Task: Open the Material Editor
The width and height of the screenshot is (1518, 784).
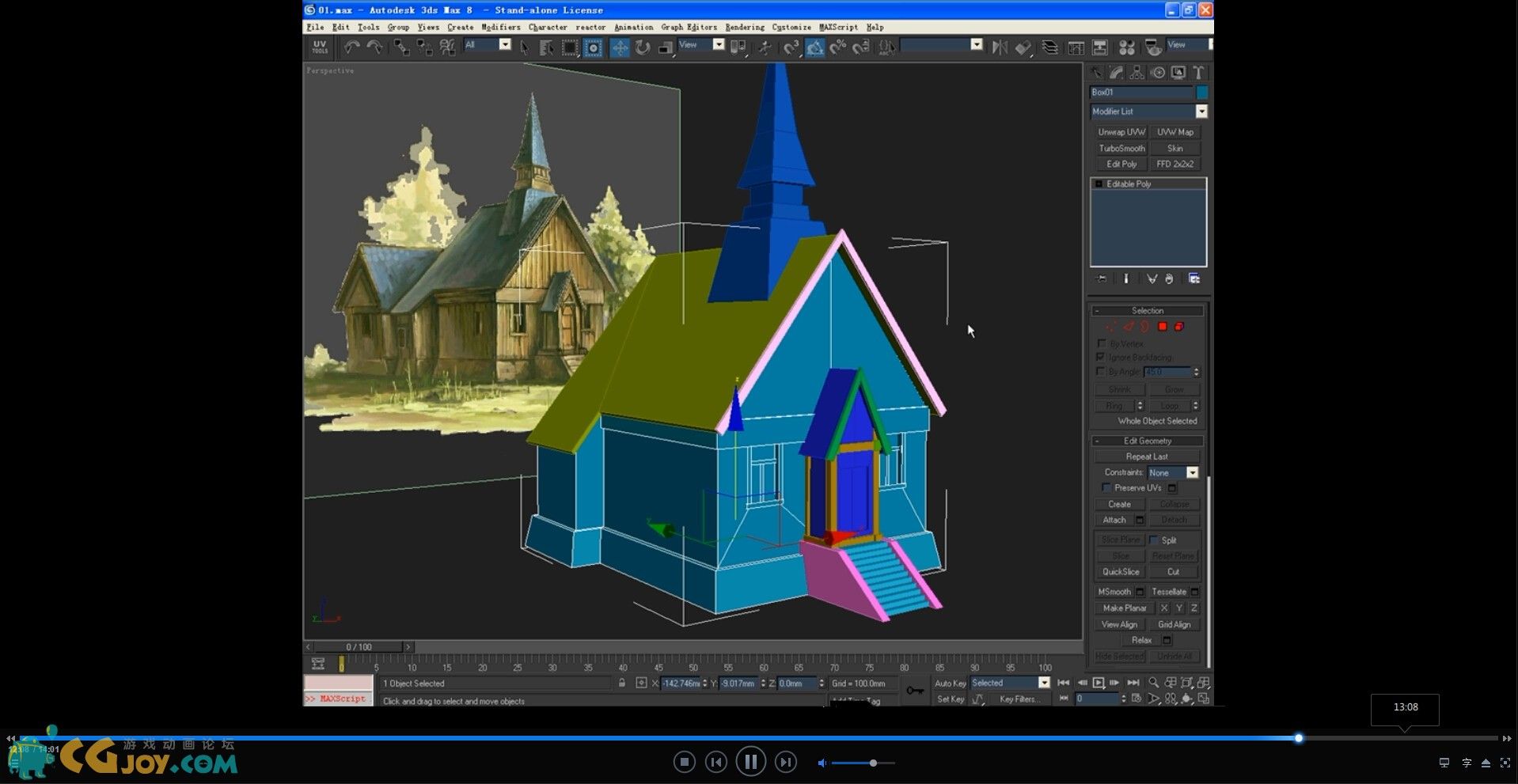Action: point(1126,47)
